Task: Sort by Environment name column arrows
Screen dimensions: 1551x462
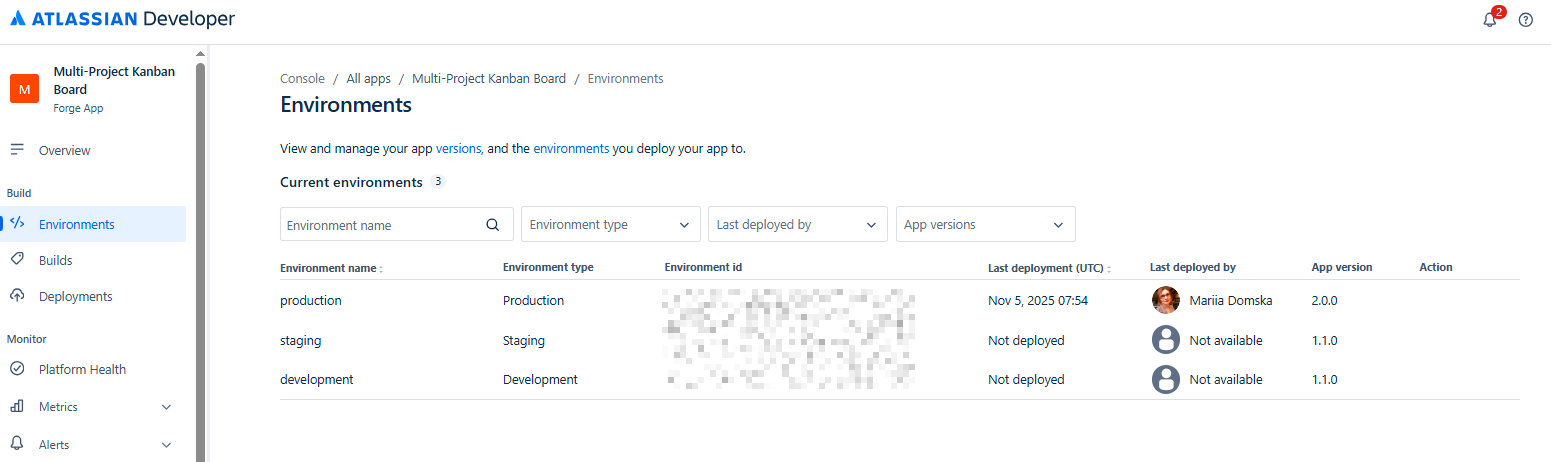Action: click(381, 269)
